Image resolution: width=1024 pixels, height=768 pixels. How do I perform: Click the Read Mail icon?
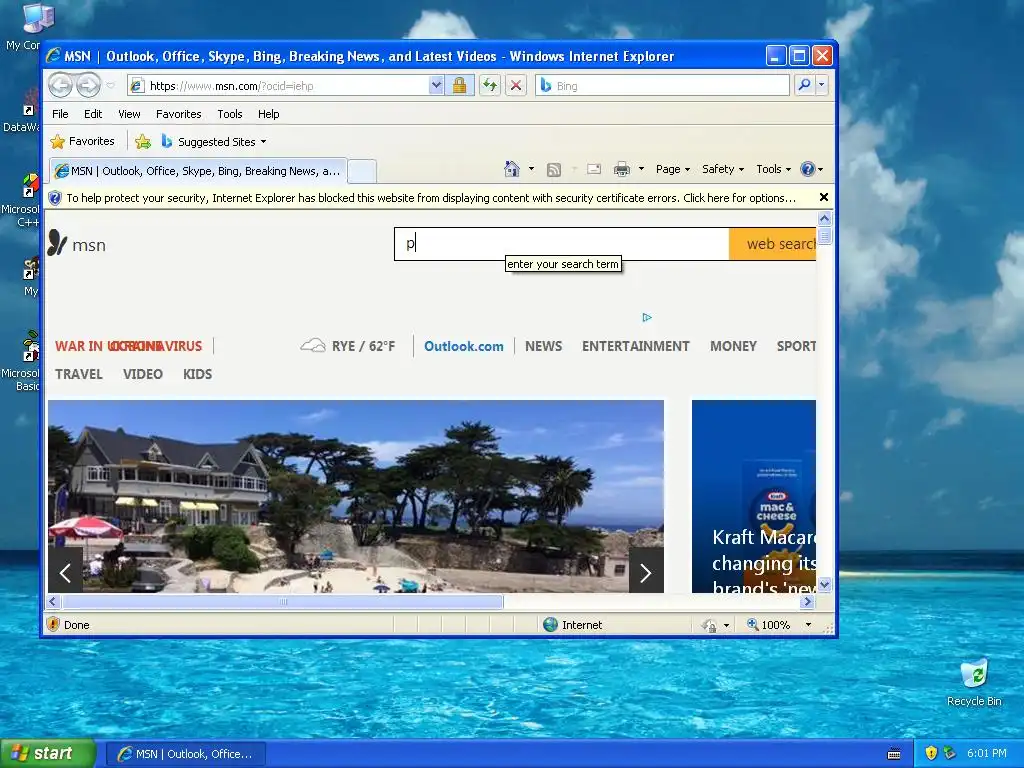594,169
